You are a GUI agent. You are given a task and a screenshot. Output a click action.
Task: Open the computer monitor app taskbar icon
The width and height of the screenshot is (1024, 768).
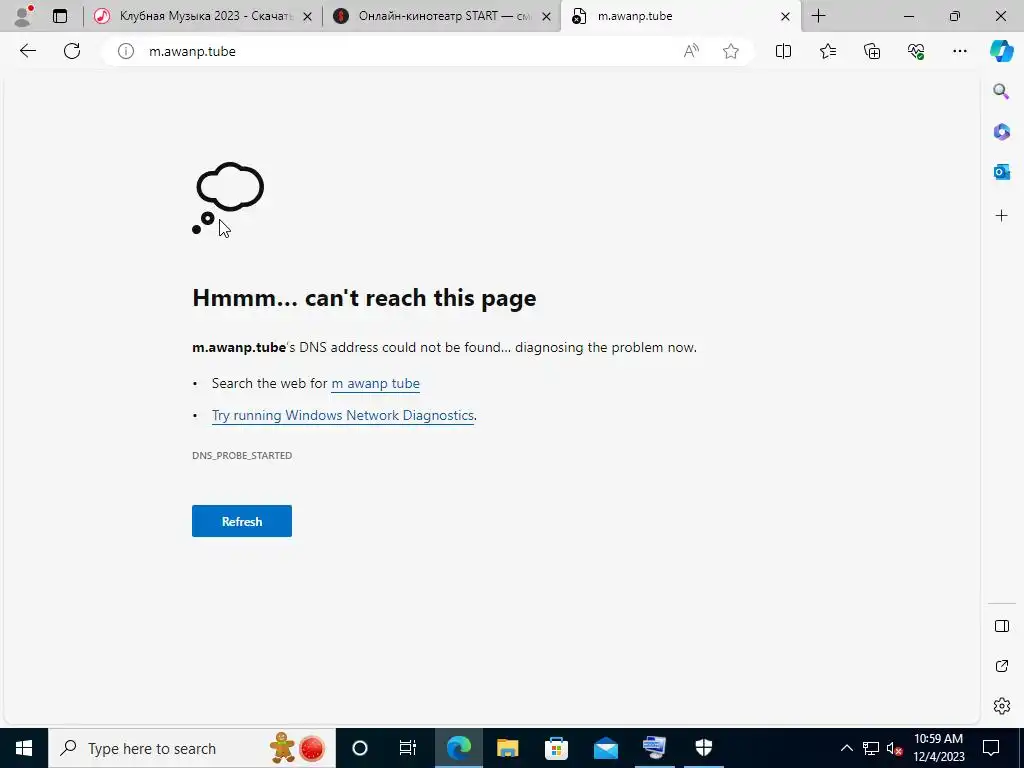click(x=654, y=748)
